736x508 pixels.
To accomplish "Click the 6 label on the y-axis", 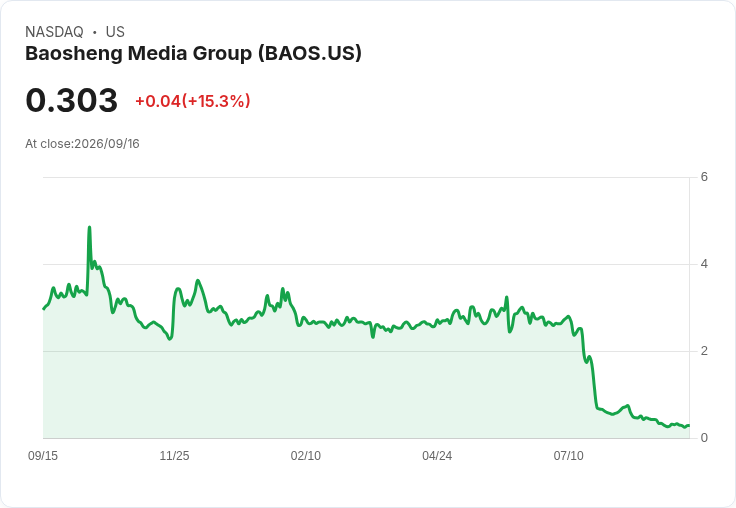I will (704, 177).
